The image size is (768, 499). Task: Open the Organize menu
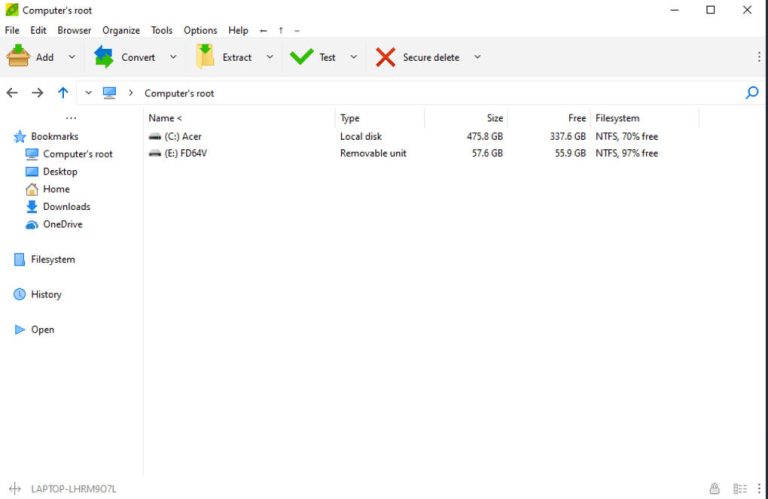[121, 30]
